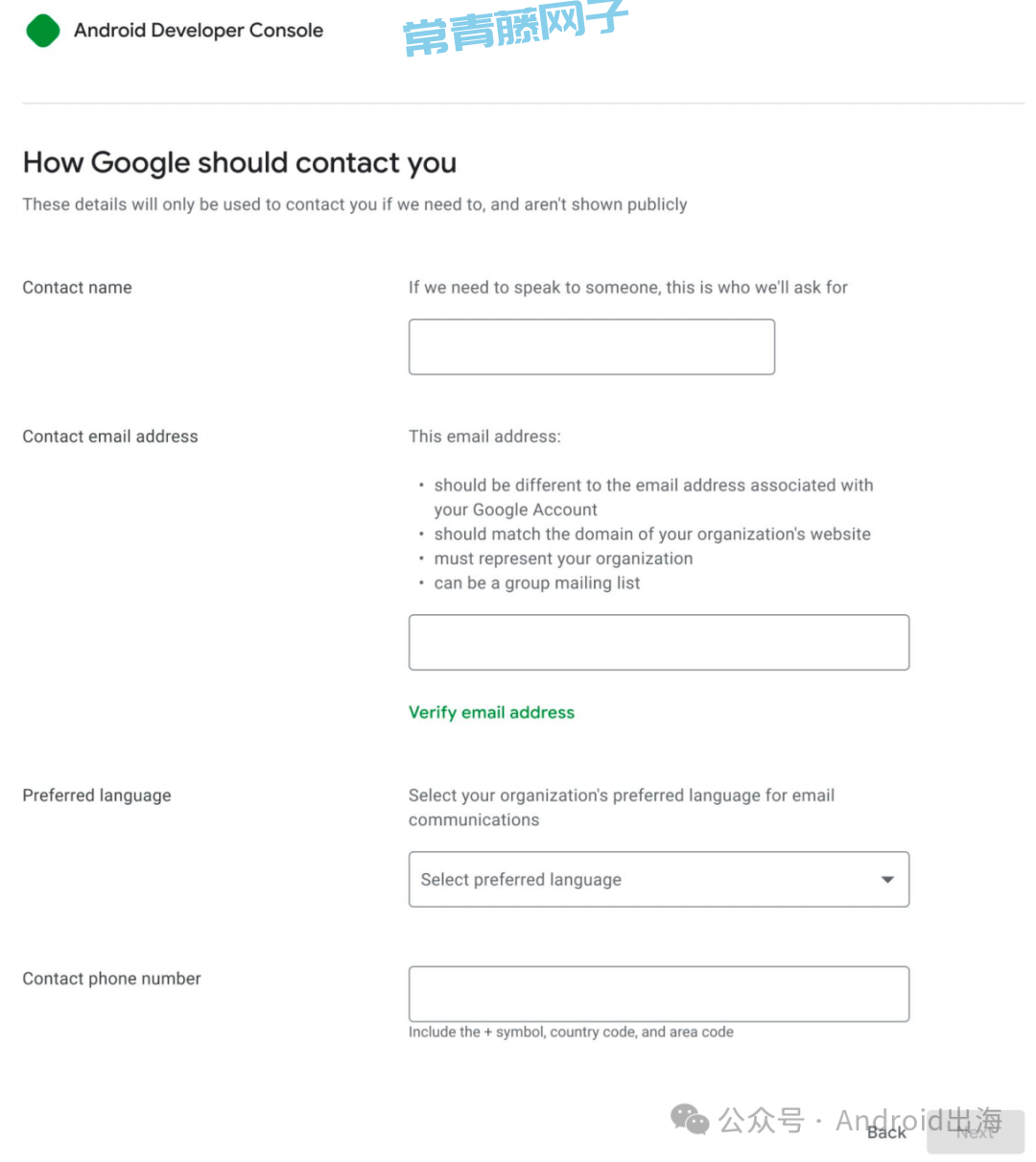Screen dimensions: 1036x1162
Task: Click the How Google should contact you heading
Action: (240, 162)
